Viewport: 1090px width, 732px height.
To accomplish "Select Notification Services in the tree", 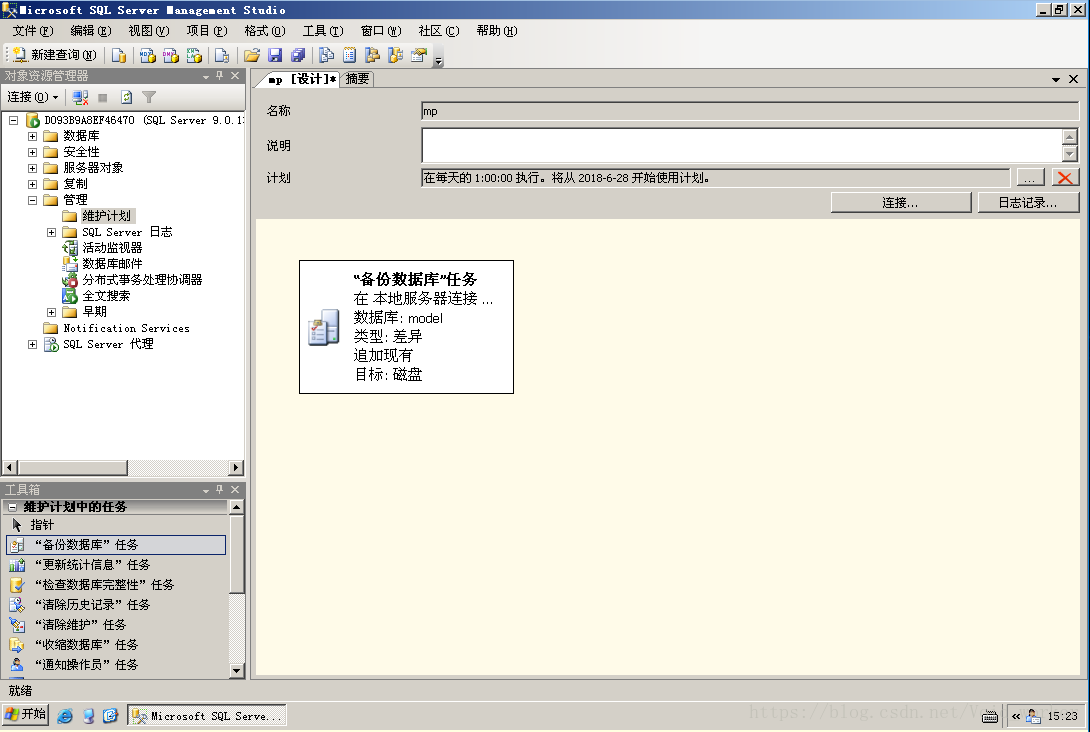I will (x=126, y=328).
